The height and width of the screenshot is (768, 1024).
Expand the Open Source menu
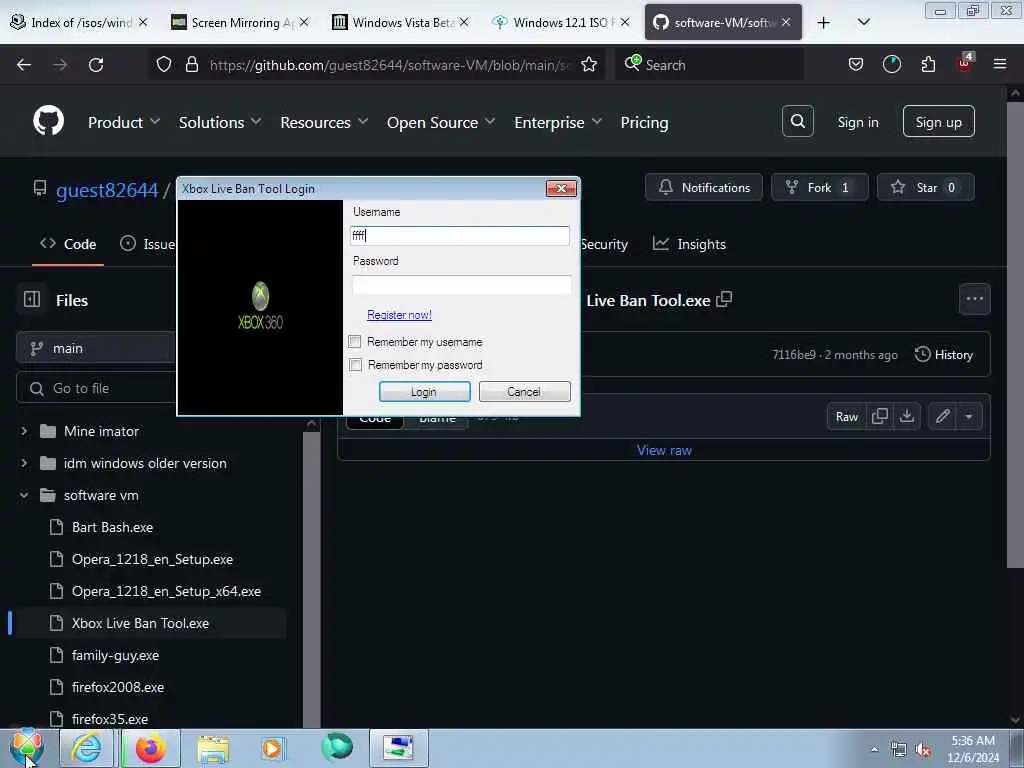tap(441, 122)
